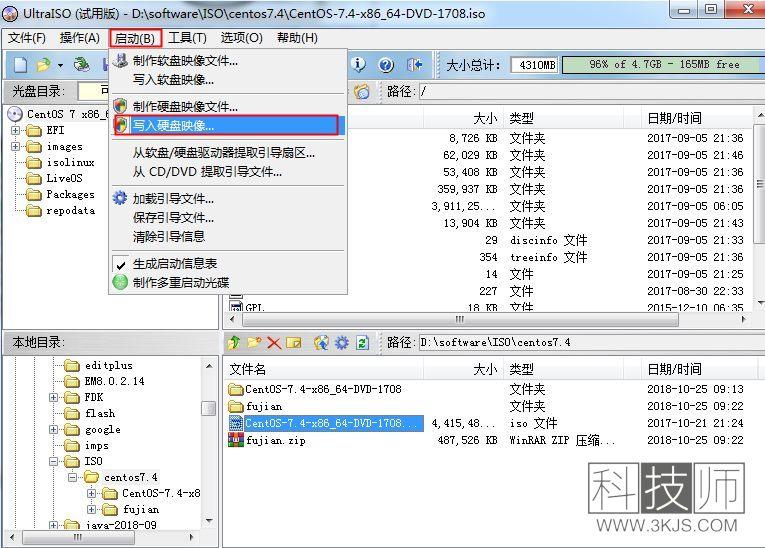Click the Open file folder icon
The image size is (765, 548).
tap(44, 64)
